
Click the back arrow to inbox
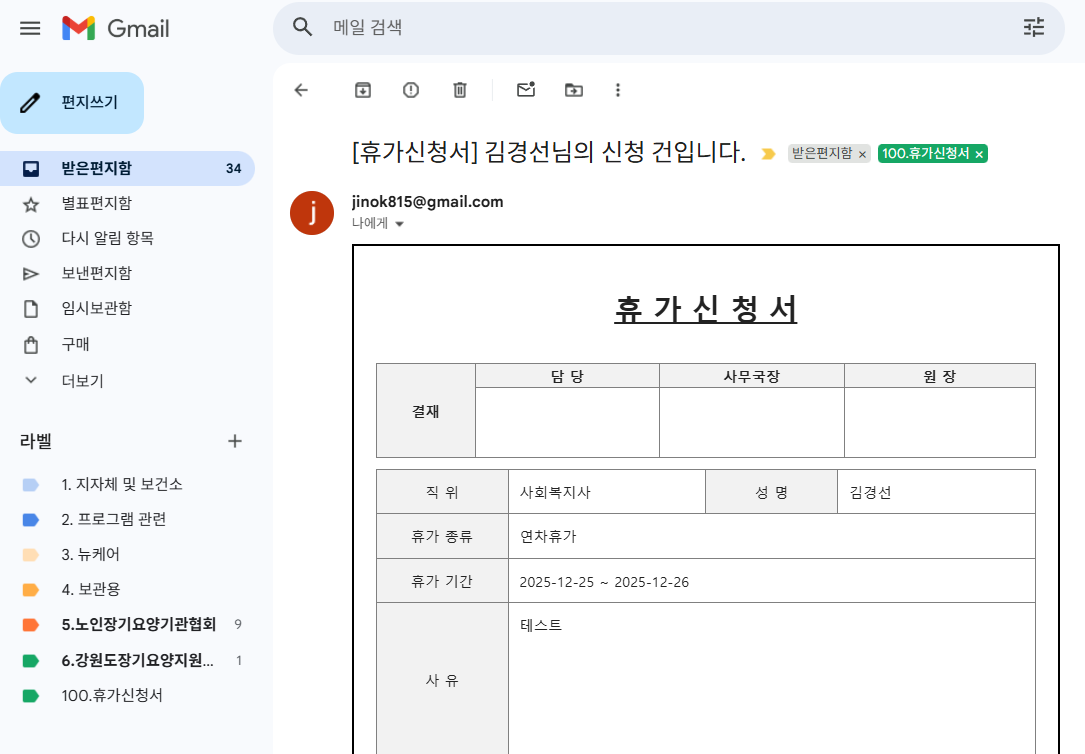point(301,90)
